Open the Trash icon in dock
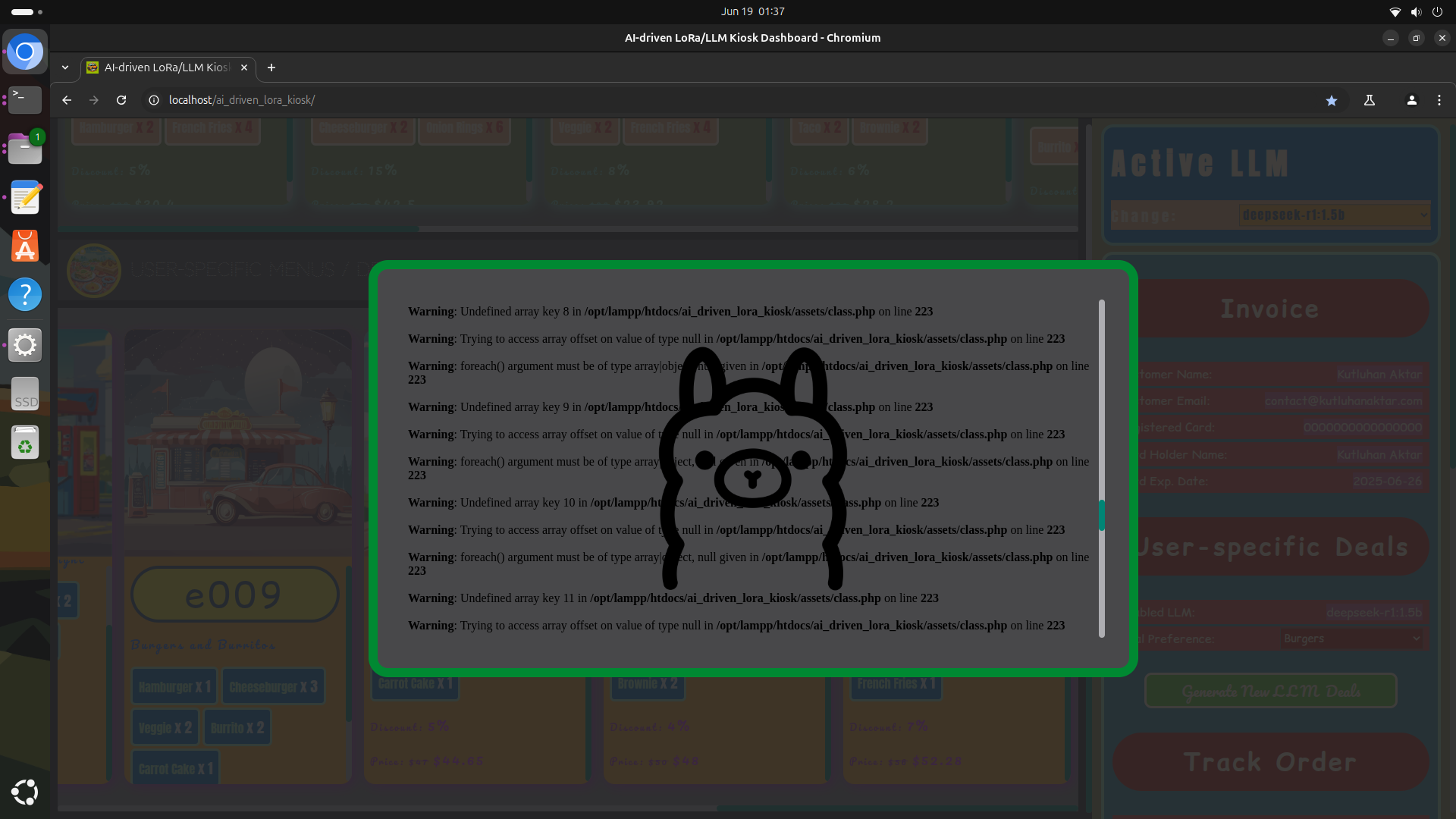1456x819 pixels. tap(25, 443)
